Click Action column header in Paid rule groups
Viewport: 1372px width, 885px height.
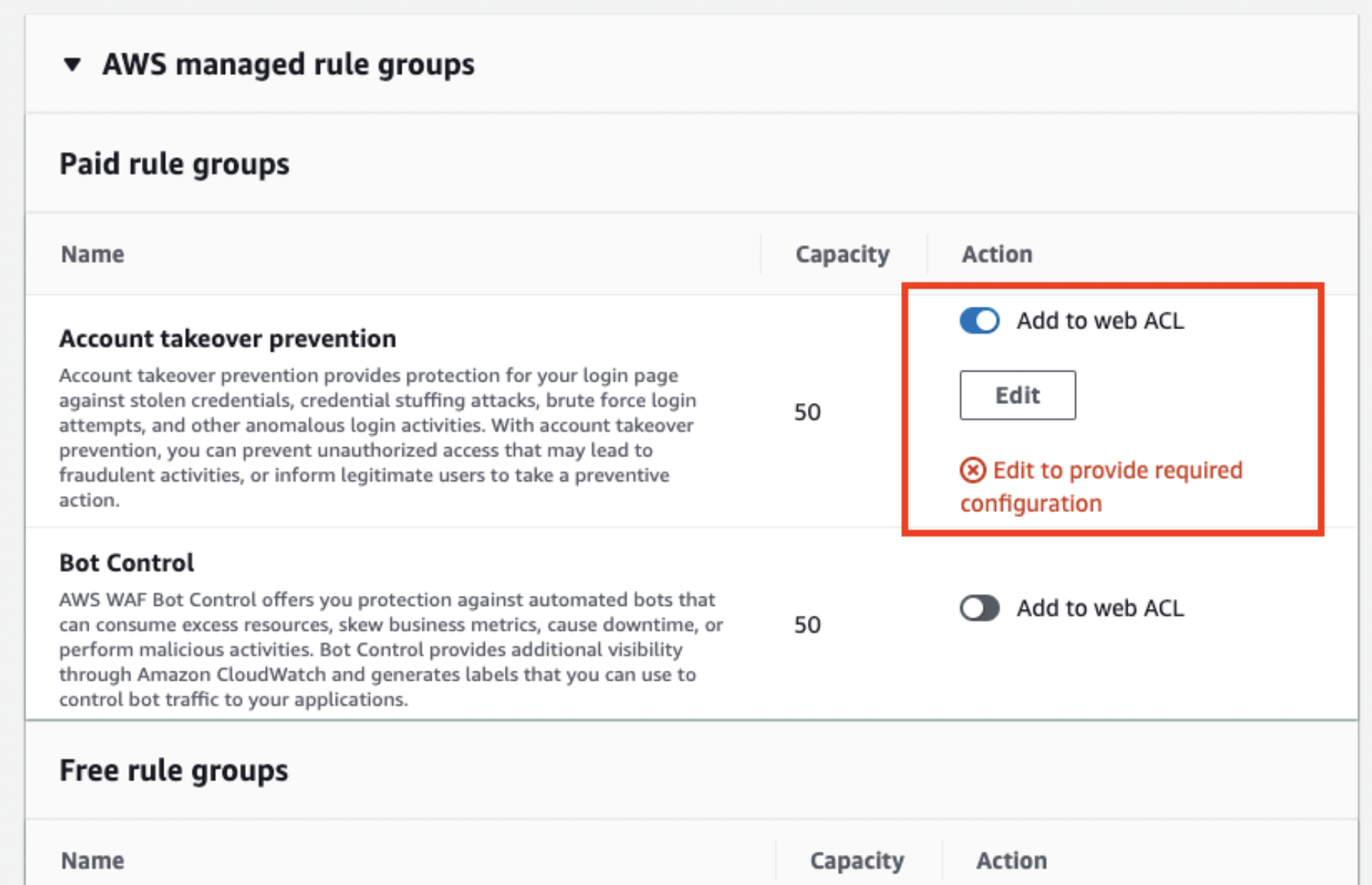(997, 254)
